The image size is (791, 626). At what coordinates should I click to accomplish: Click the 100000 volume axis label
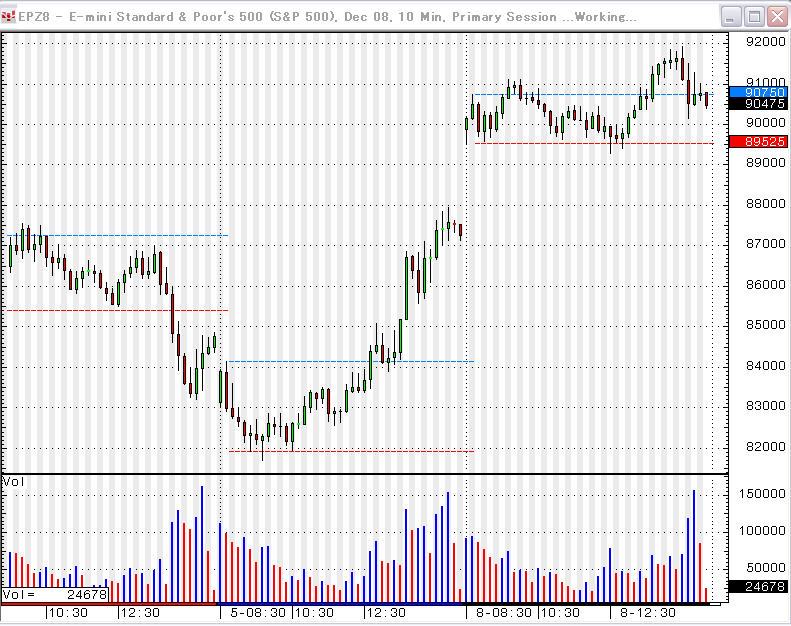(762, 531)
